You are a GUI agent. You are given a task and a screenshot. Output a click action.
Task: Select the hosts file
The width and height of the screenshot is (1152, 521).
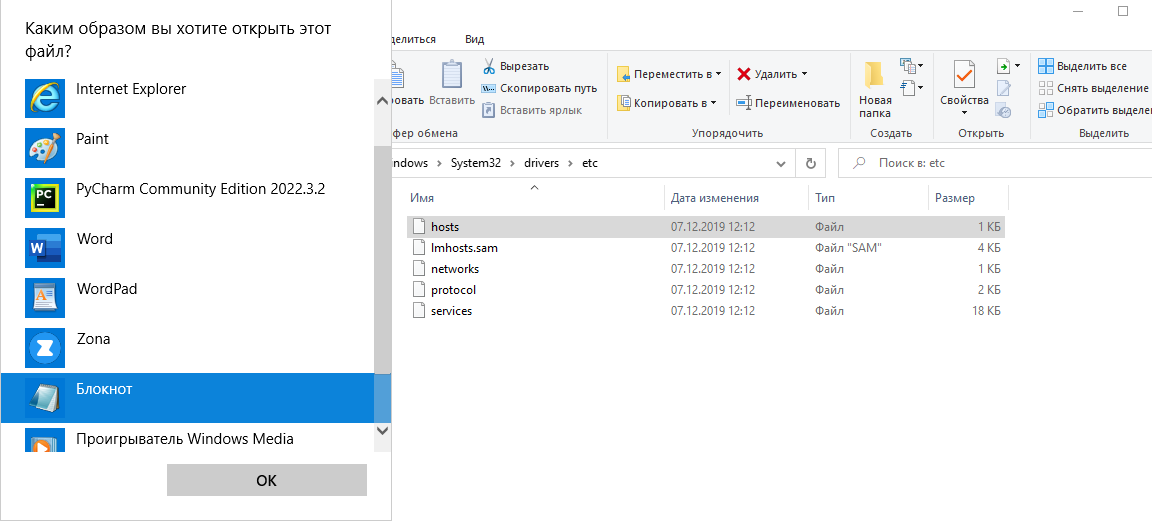(x=705, y=226)
